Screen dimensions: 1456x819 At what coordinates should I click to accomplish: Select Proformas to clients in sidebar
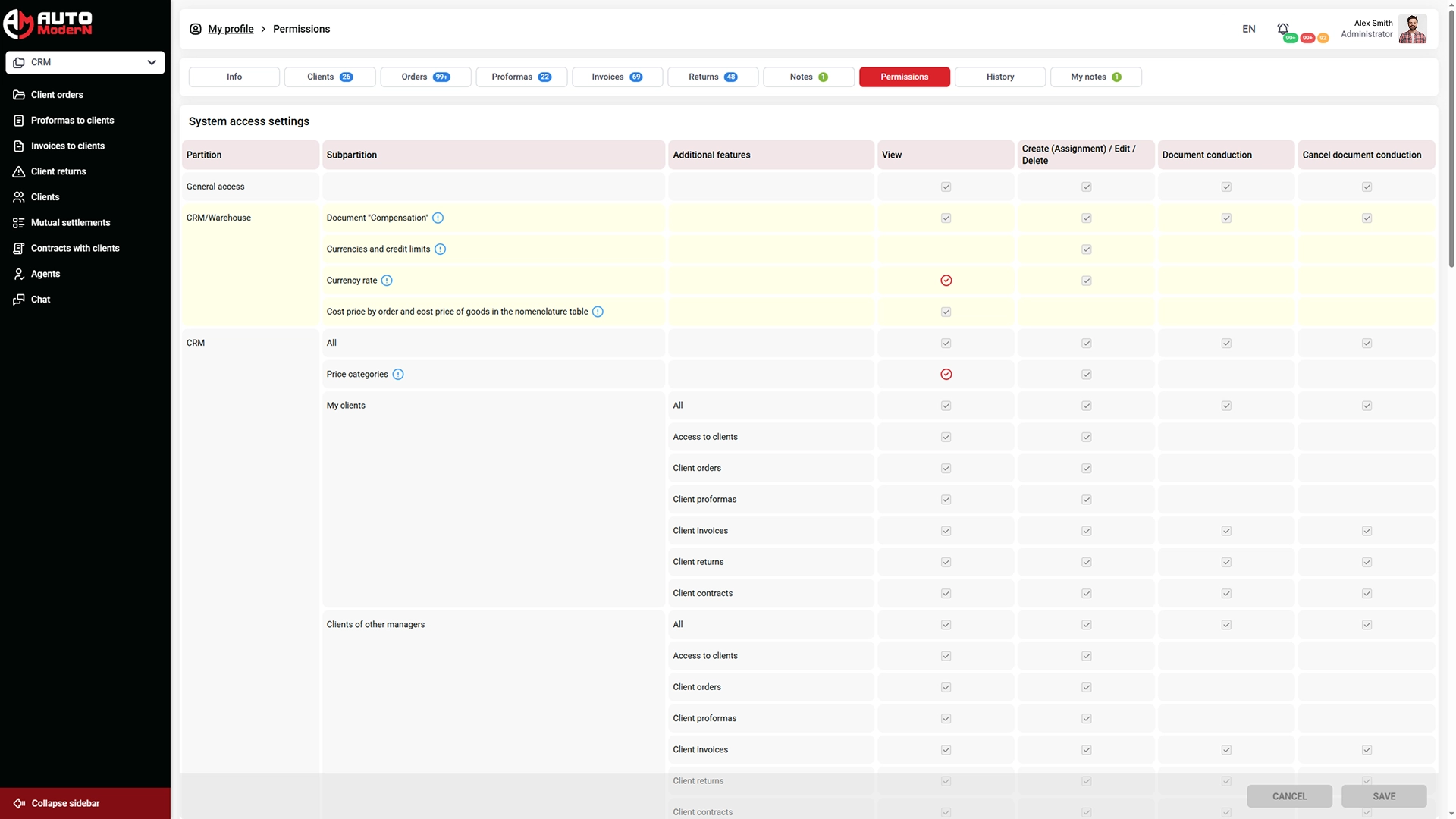72,120
